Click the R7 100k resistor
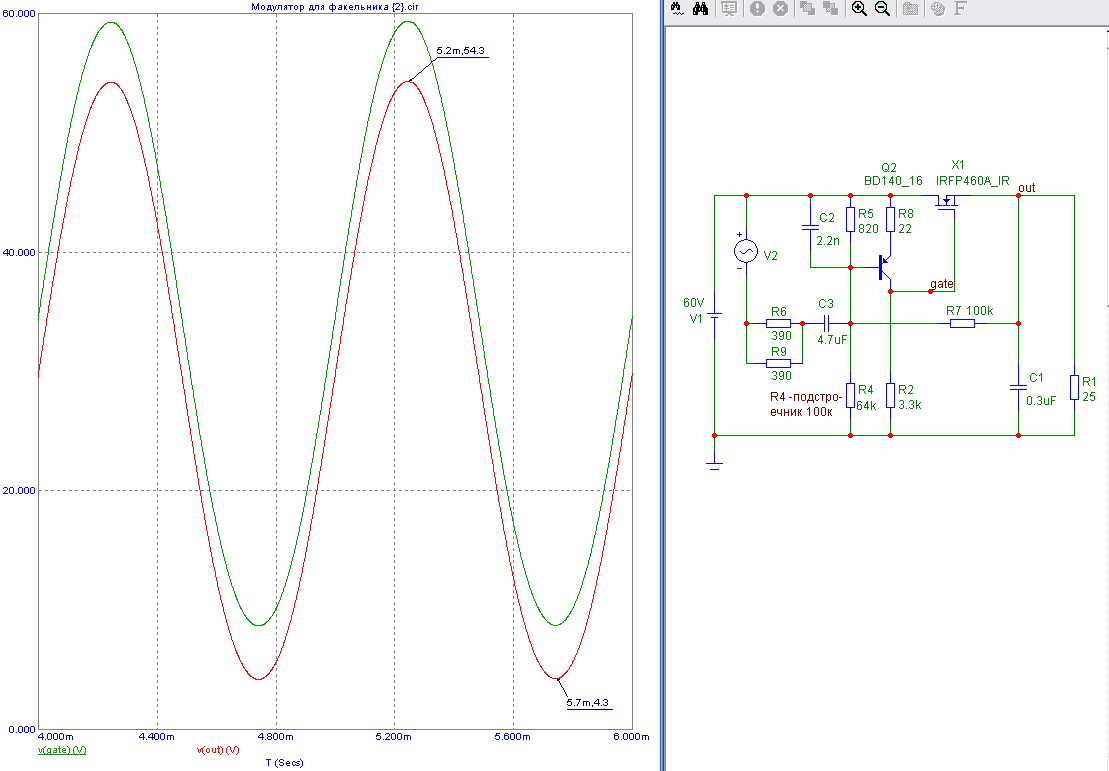The height and width of the screenshot is (771, 1109). click(962, 323)
